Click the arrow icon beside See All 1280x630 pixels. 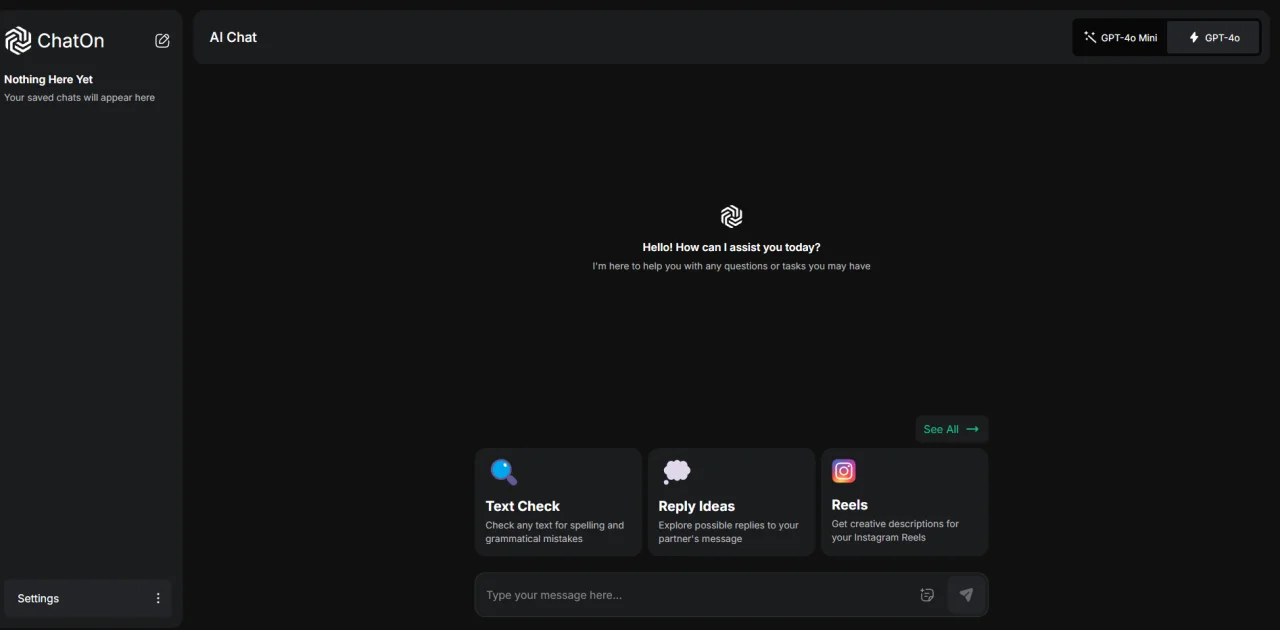[972, 429]
